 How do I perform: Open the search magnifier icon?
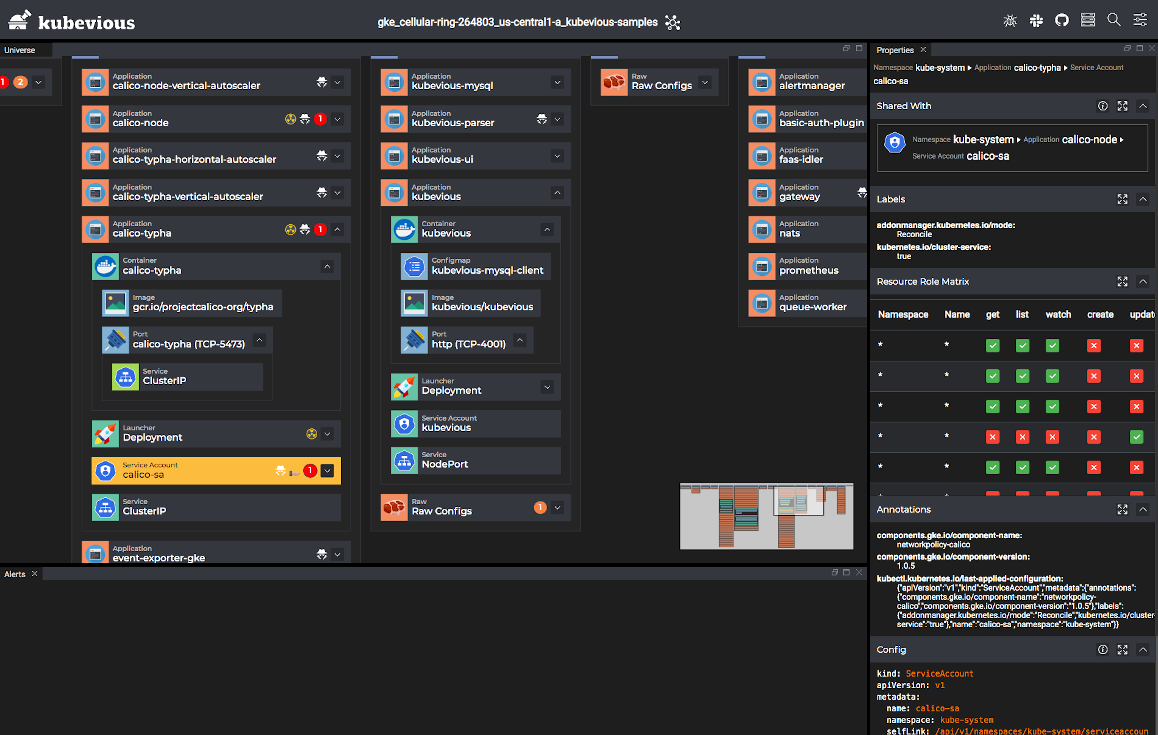1114,20
